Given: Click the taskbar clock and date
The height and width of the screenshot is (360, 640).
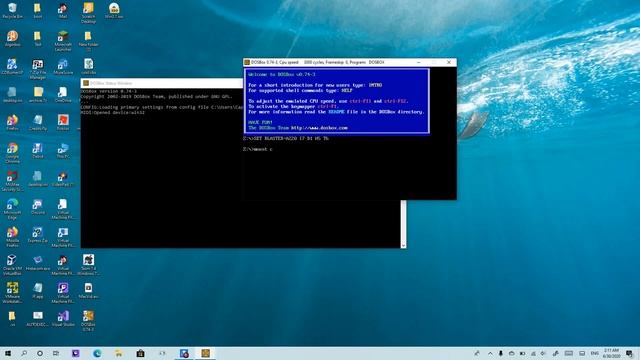Looking at the screenshot, I should point(611,353).
